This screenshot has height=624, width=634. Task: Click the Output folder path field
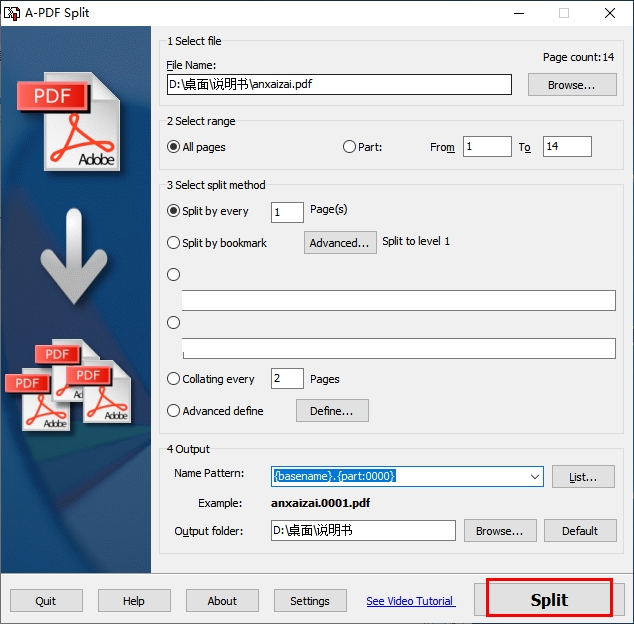coord(363,531)
